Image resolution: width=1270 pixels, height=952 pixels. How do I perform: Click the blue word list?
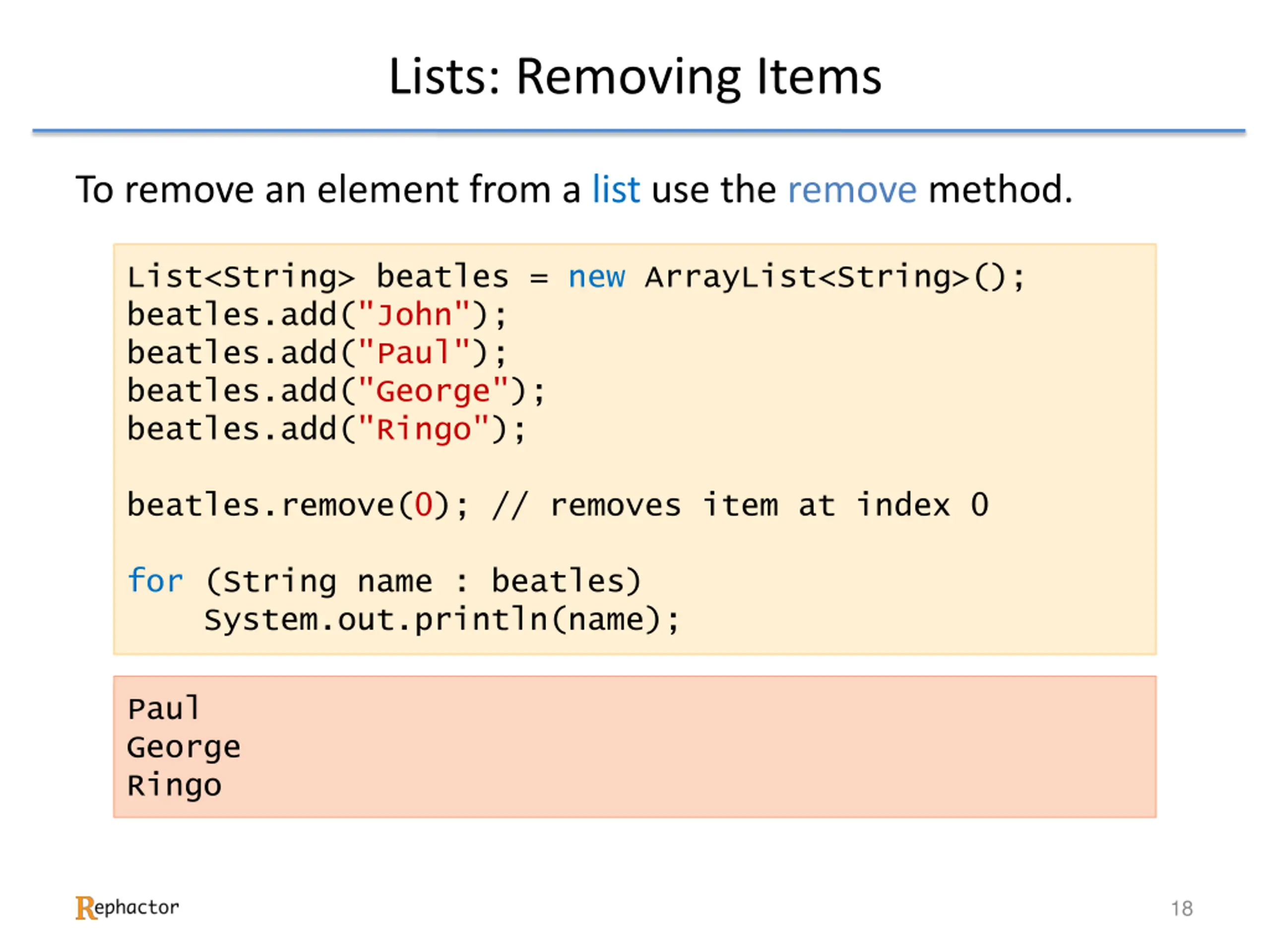[x=616, y=189]
